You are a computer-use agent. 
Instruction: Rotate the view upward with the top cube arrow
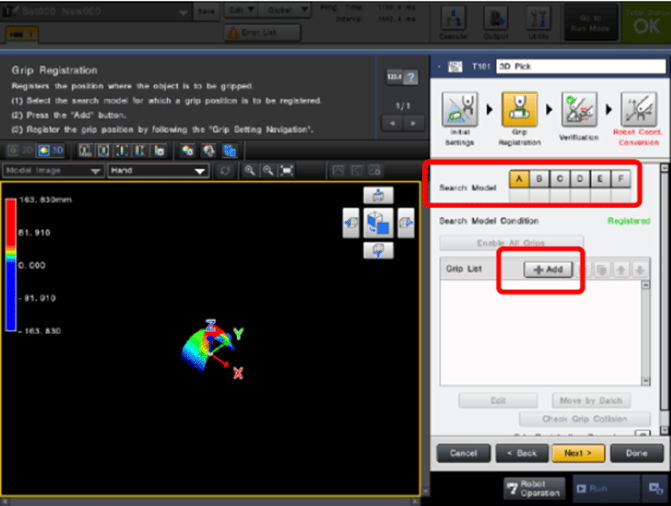tap(378, 195)
